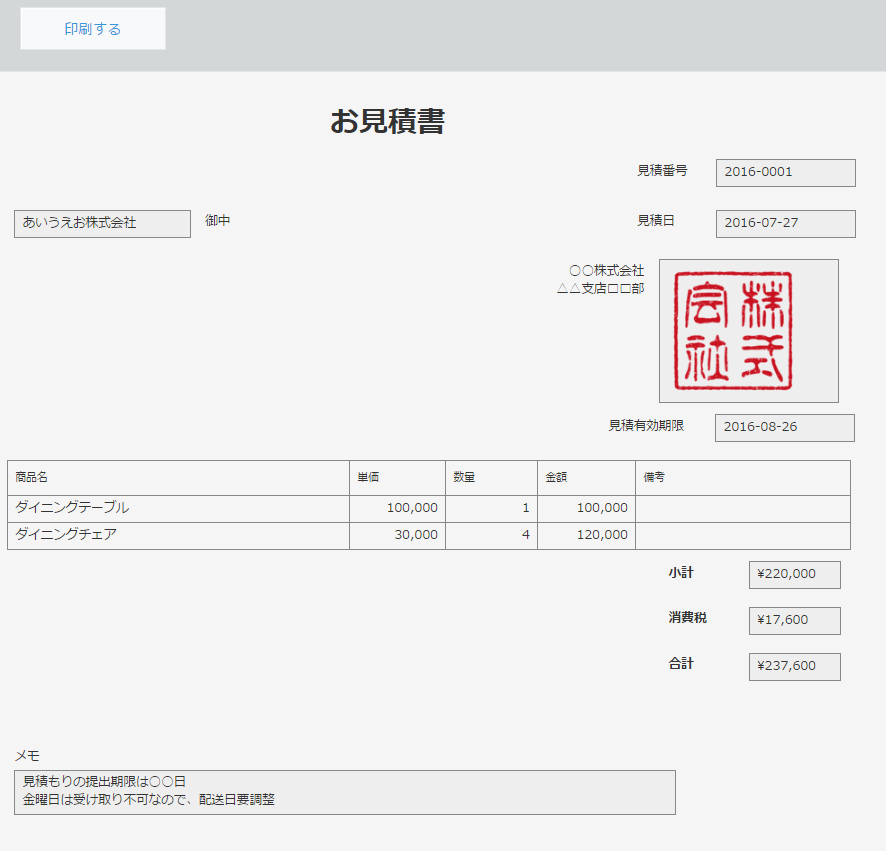Click the 商品名 column header
This screenshot has height=851, width=886.
click(x=178, y=478)
